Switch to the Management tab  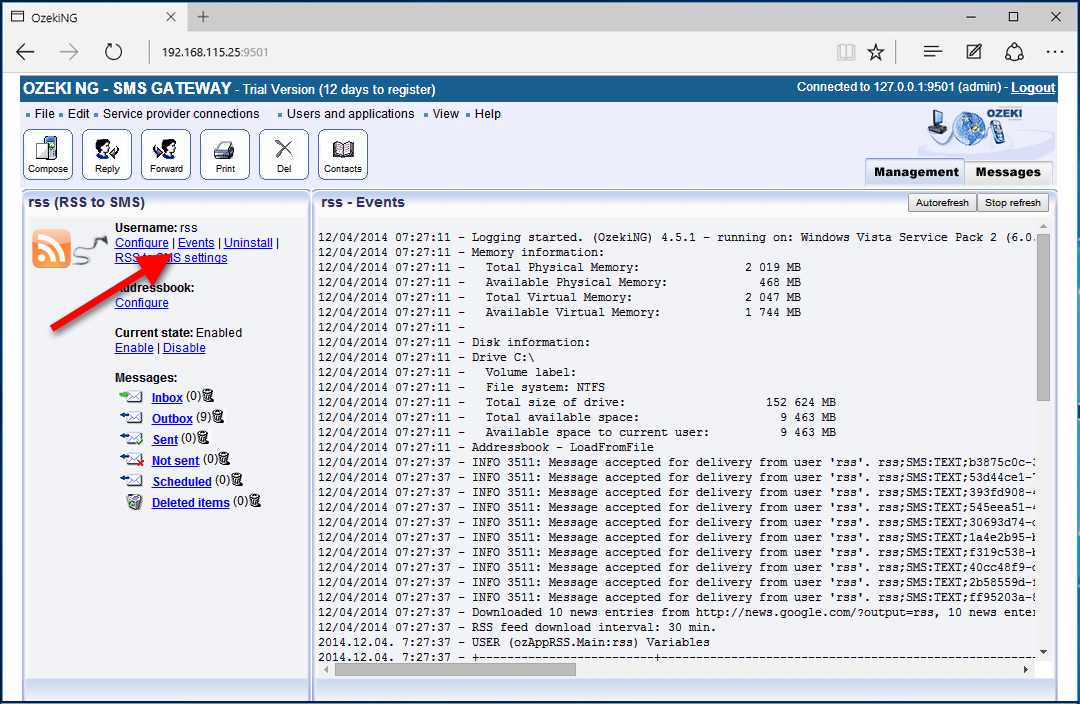click(915, 172)
